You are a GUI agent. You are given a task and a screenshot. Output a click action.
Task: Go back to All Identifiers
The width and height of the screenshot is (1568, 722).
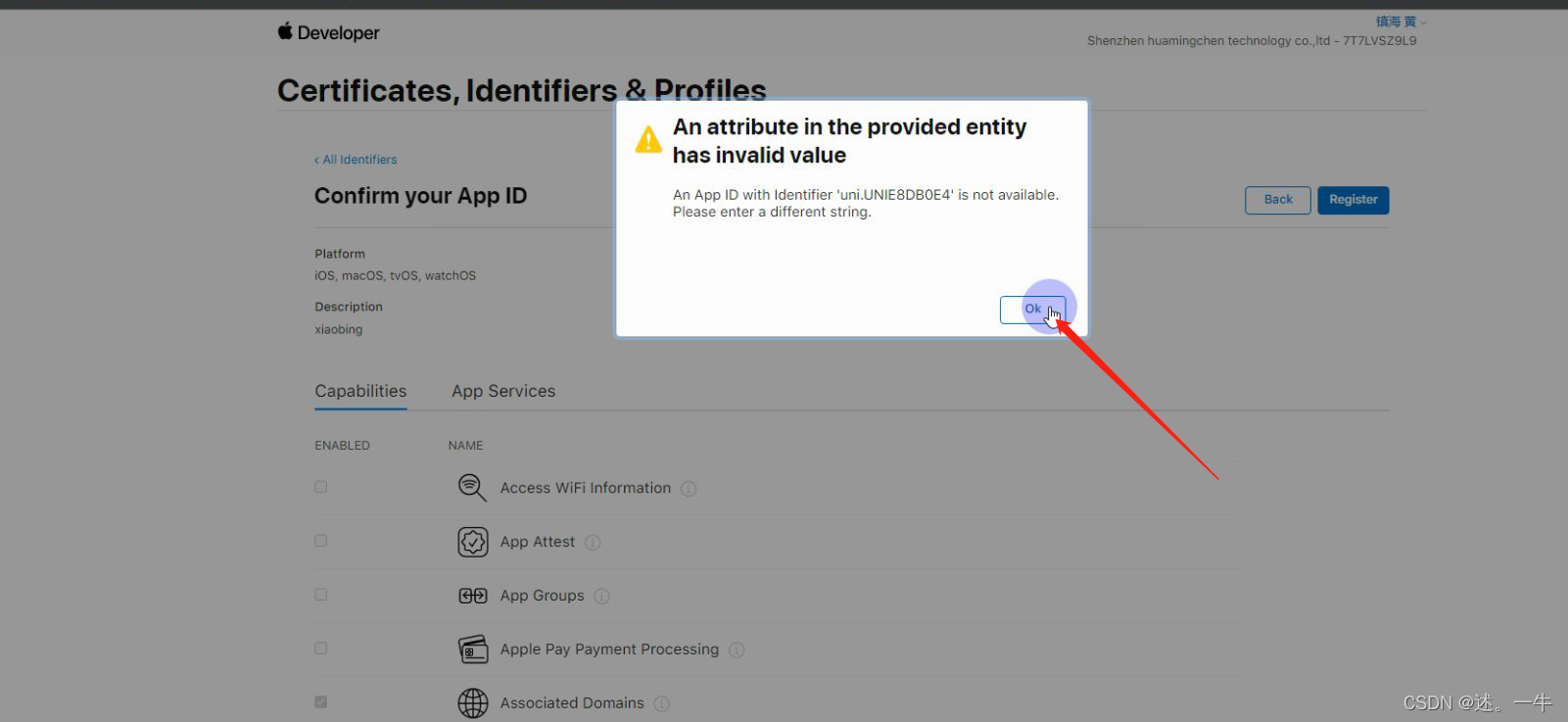(x=356, y=160)
